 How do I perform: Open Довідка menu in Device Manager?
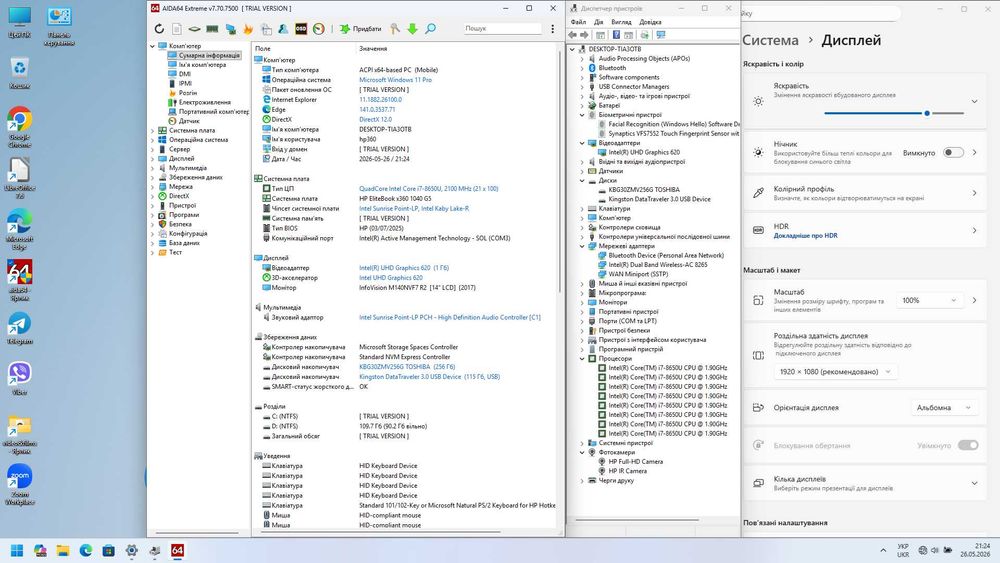(x=651, y=22)
